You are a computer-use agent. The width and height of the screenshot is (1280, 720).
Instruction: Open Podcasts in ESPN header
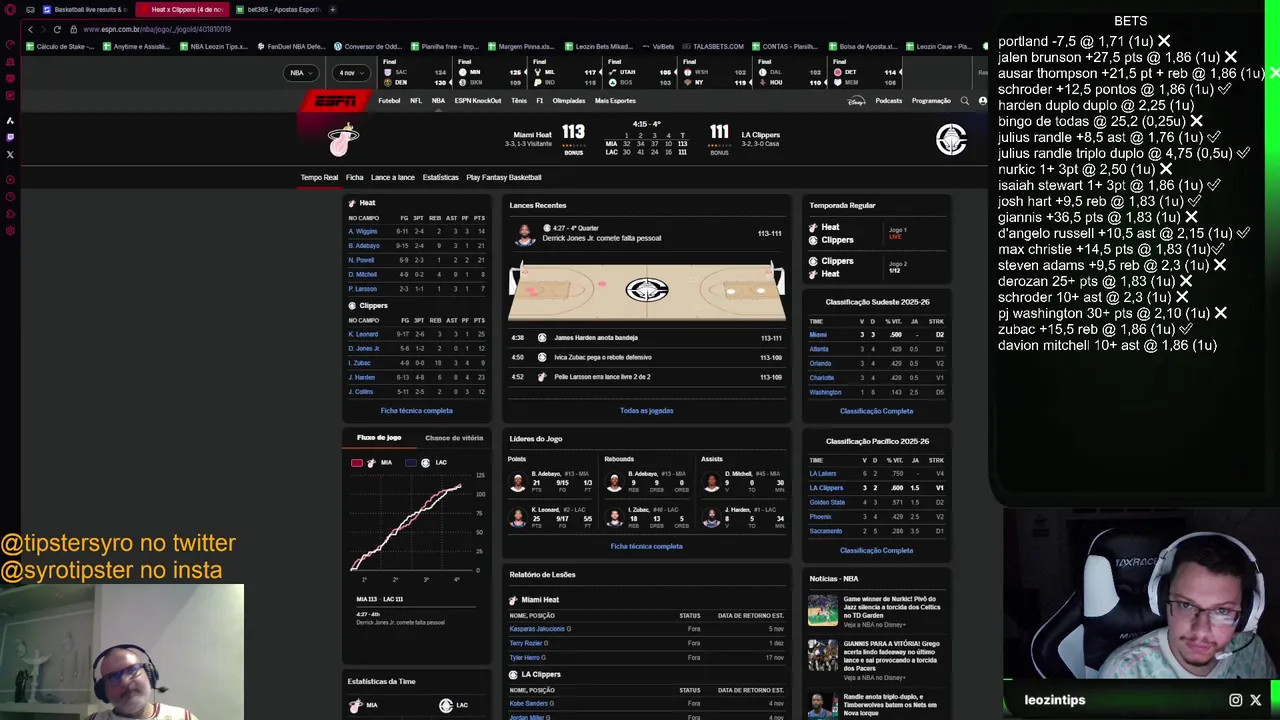(888, 101)
